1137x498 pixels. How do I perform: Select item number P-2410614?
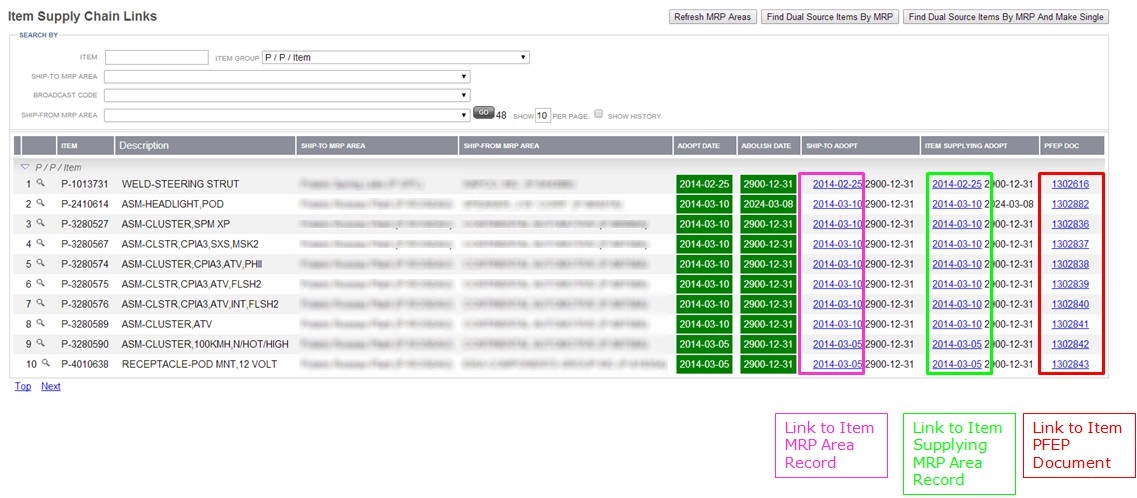coord(85,204)
